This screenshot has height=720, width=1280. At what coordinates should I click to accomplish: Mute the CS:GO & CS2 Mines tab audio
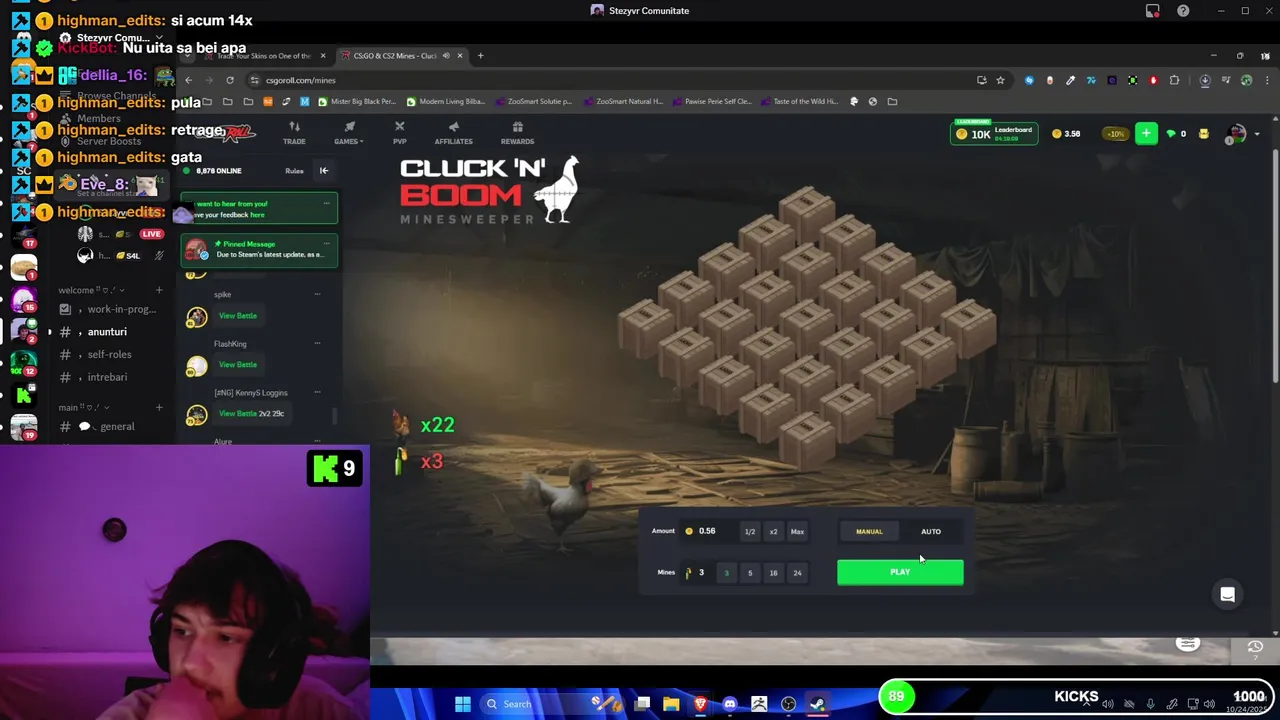(446, 56)
